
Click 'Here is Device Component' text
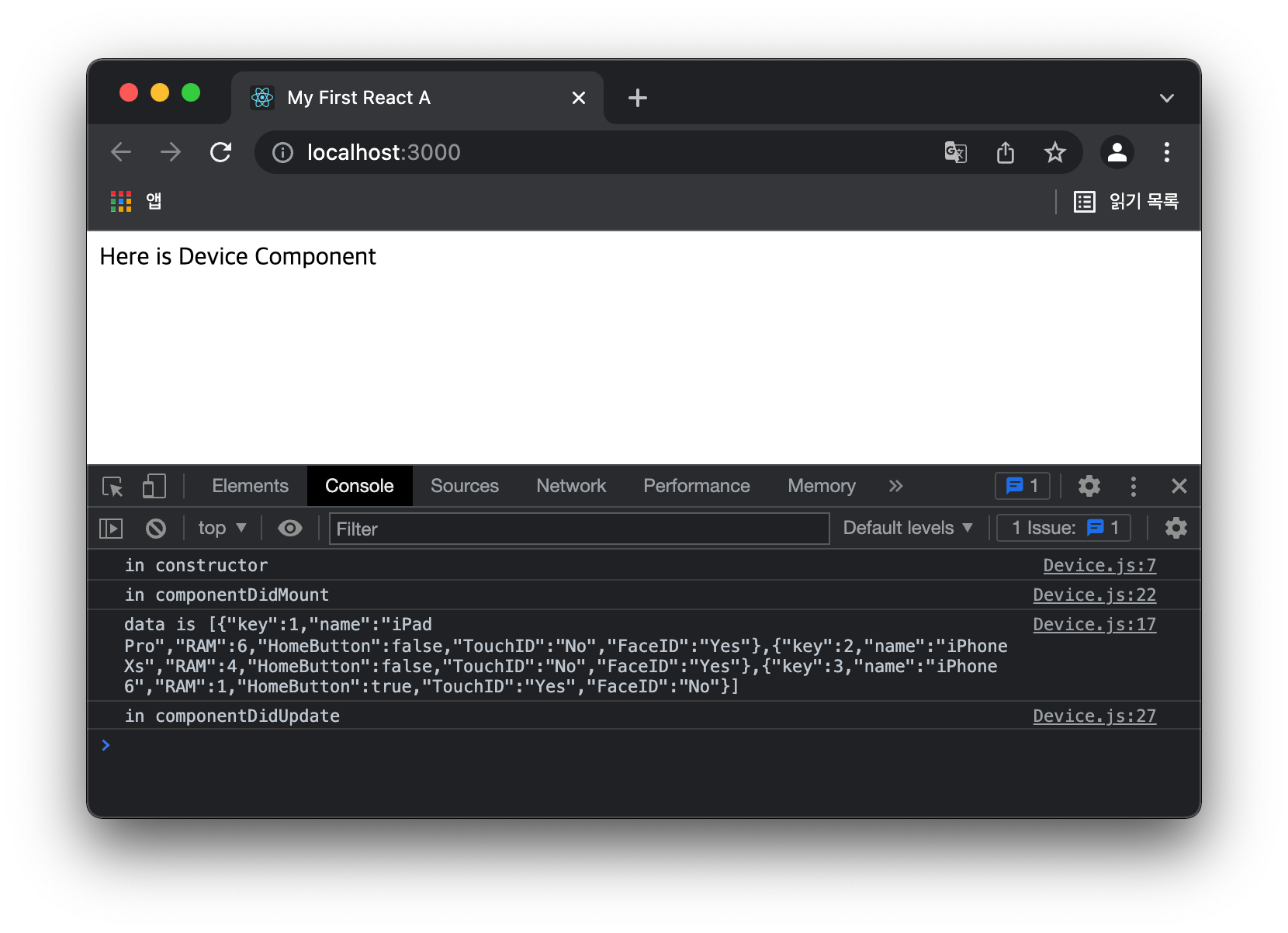[x=237, y=256]
